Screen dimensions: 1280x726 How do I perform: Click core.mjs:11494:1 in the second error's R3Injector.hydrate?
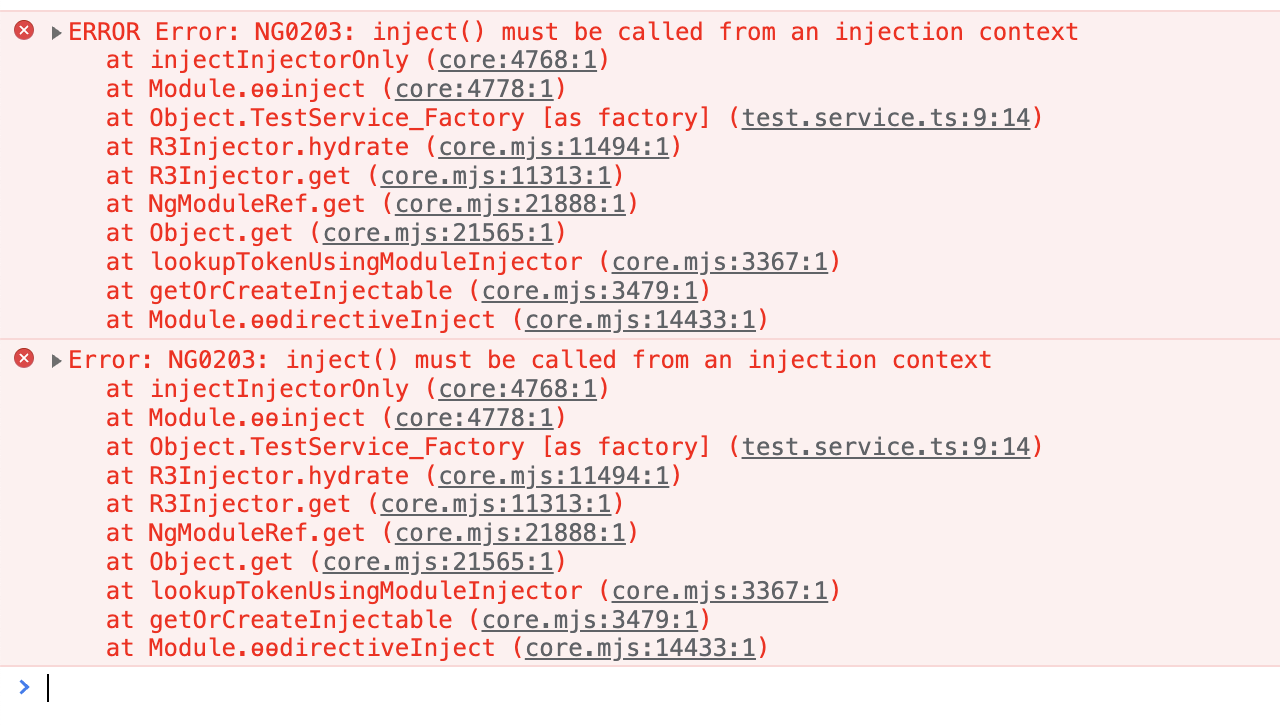coord(553,475)
